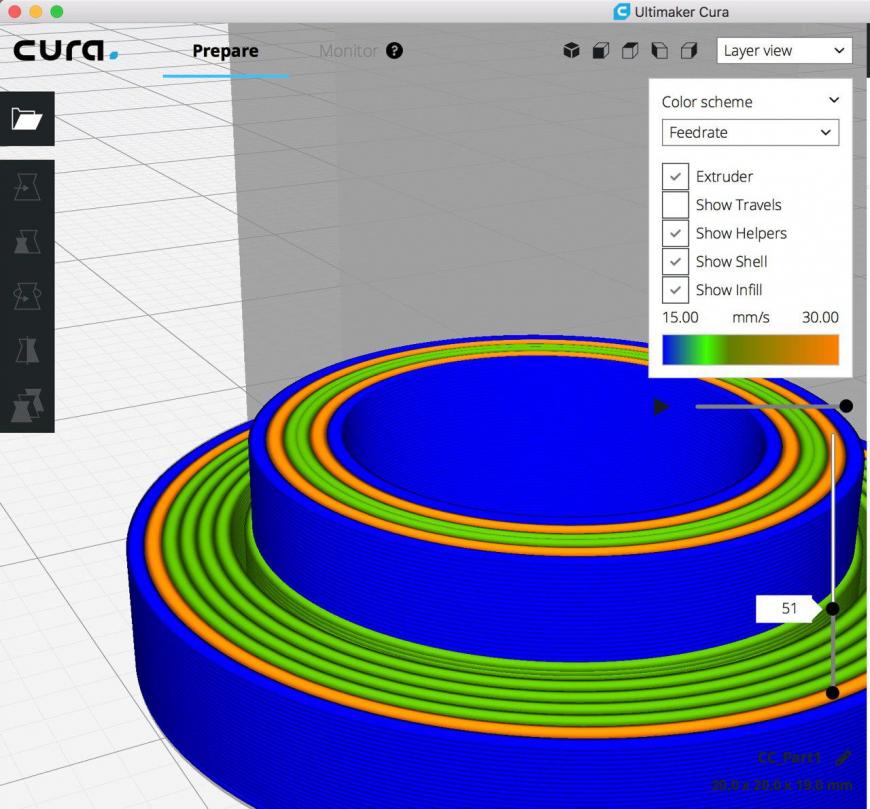Collapse the Color scheme panel chevron
Viewport: 870px width, 809px height.
click(834, 100)
